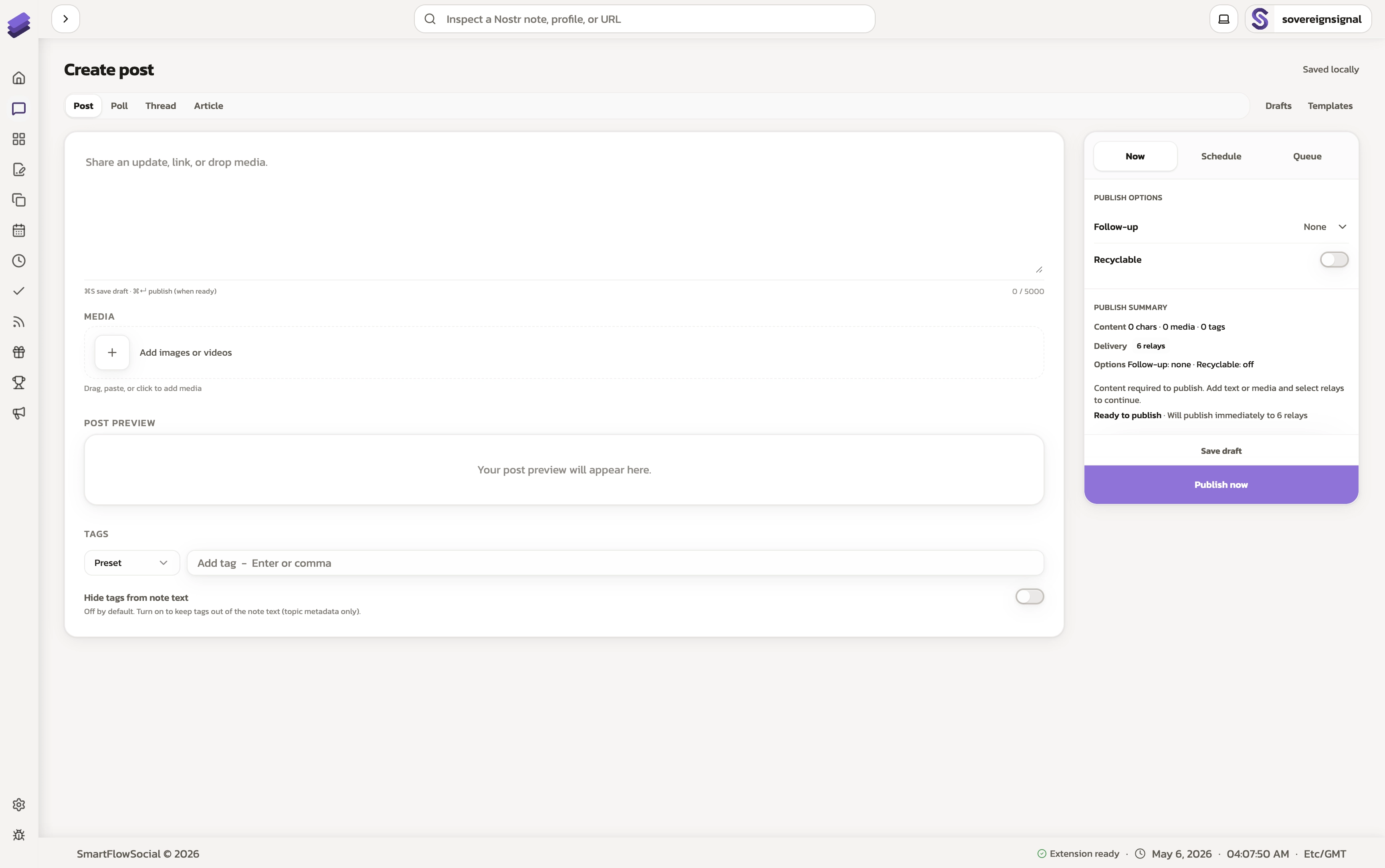The image size is (1385, 868).
Task: Click the SmartFlowSocial logo icon
Action: (19, 25)
